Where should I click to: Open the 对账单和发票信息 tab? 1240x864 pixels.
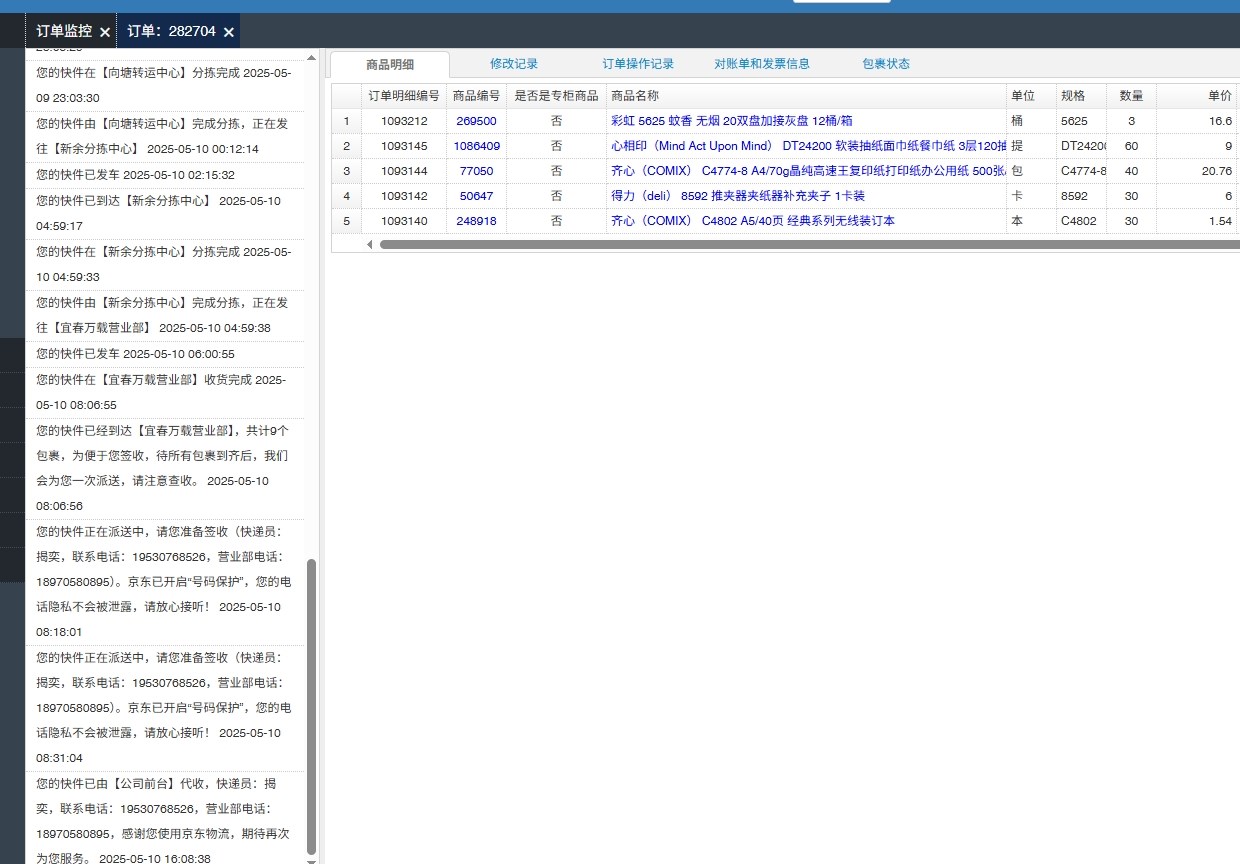[762, 64]
